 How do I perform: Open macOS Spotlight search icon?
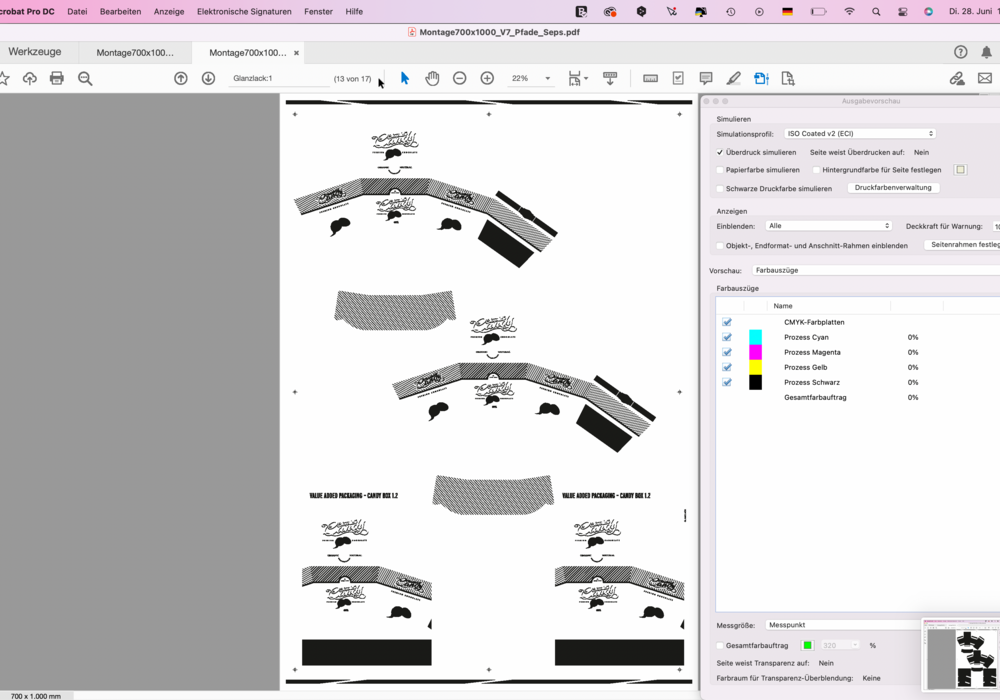pos(876,11)
